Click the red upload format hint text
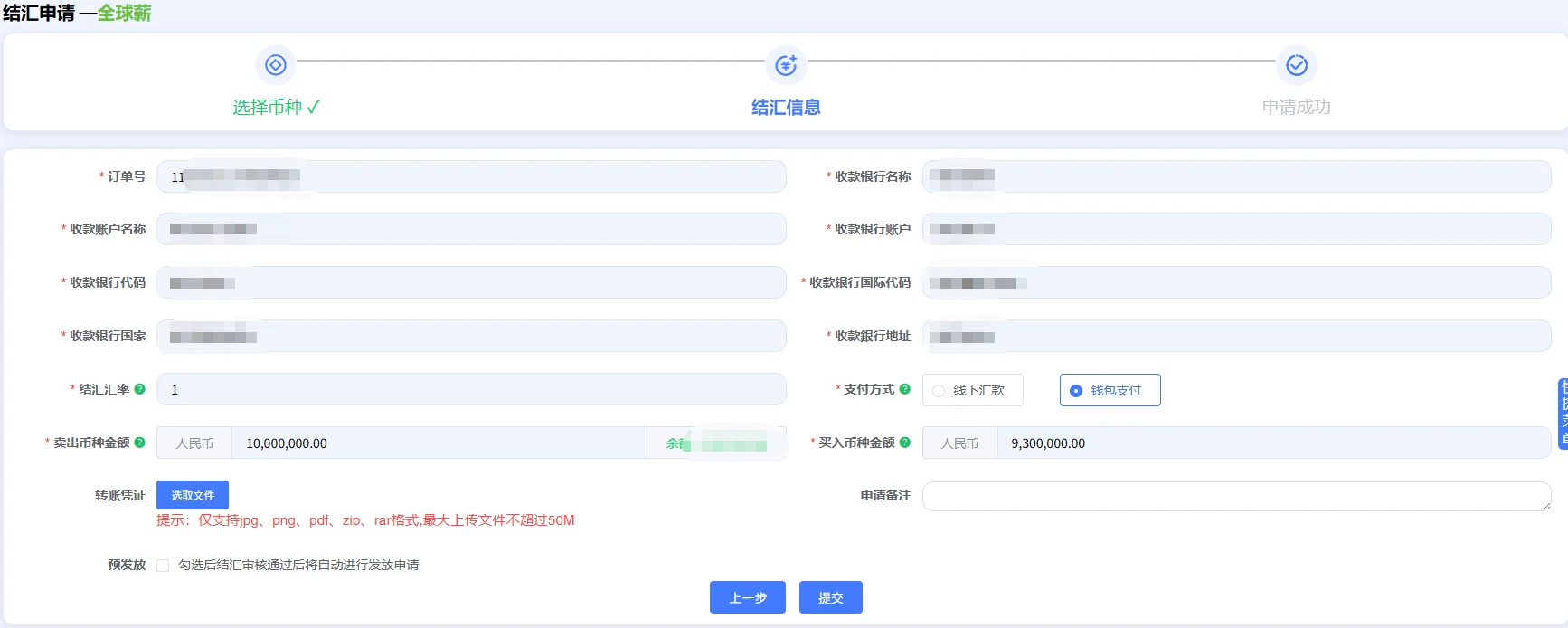 (x=365, y=520)
